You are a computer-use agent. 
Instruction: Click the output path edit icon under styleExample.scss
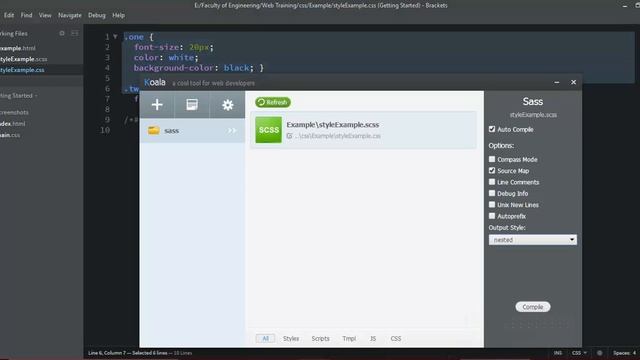[x=289, y=136]
